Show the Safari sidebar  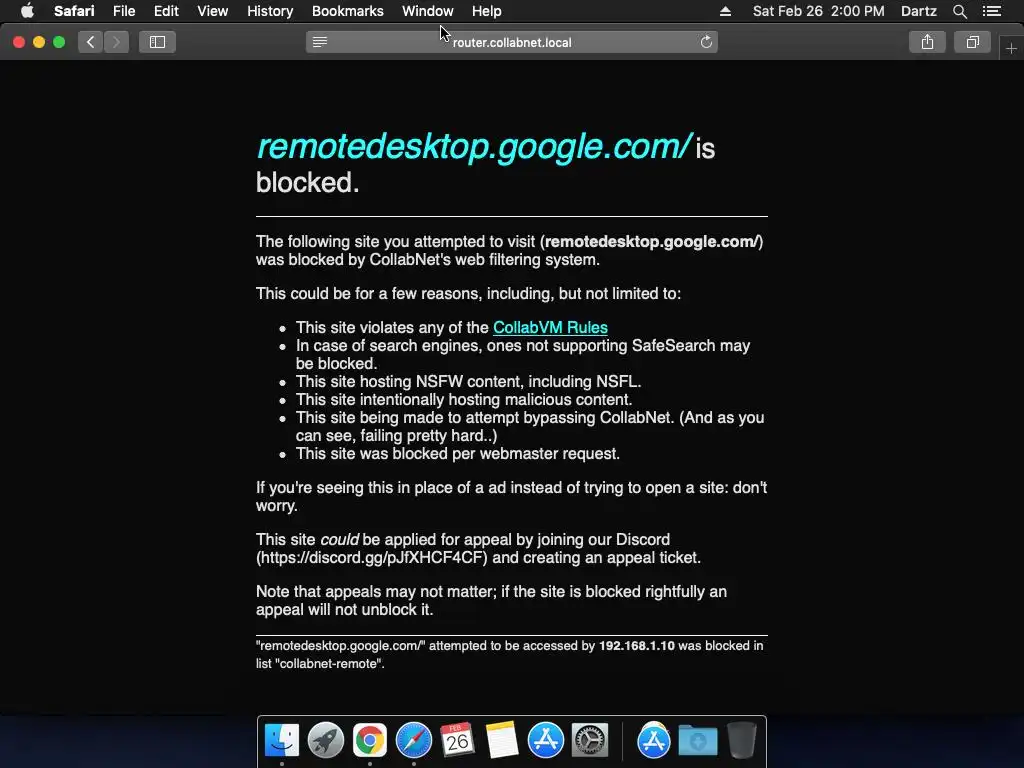[x=157, y=42]
